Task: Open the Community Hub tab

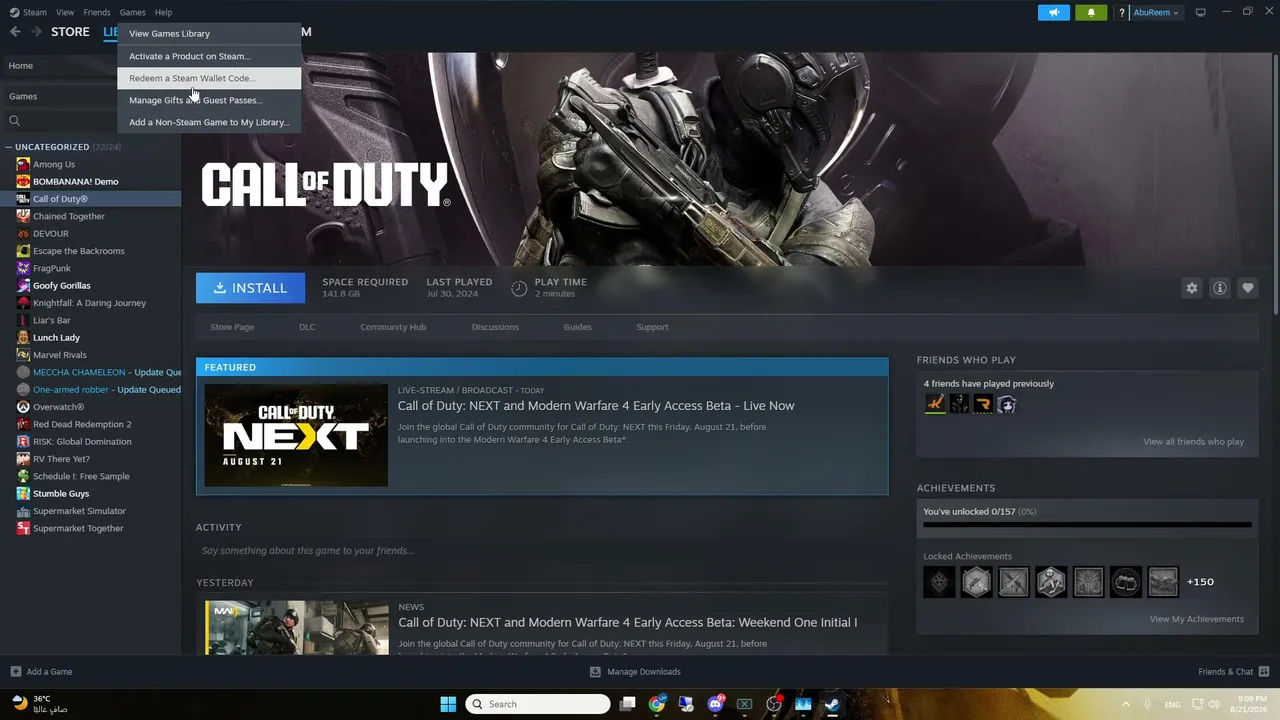Action: (393, 327)
